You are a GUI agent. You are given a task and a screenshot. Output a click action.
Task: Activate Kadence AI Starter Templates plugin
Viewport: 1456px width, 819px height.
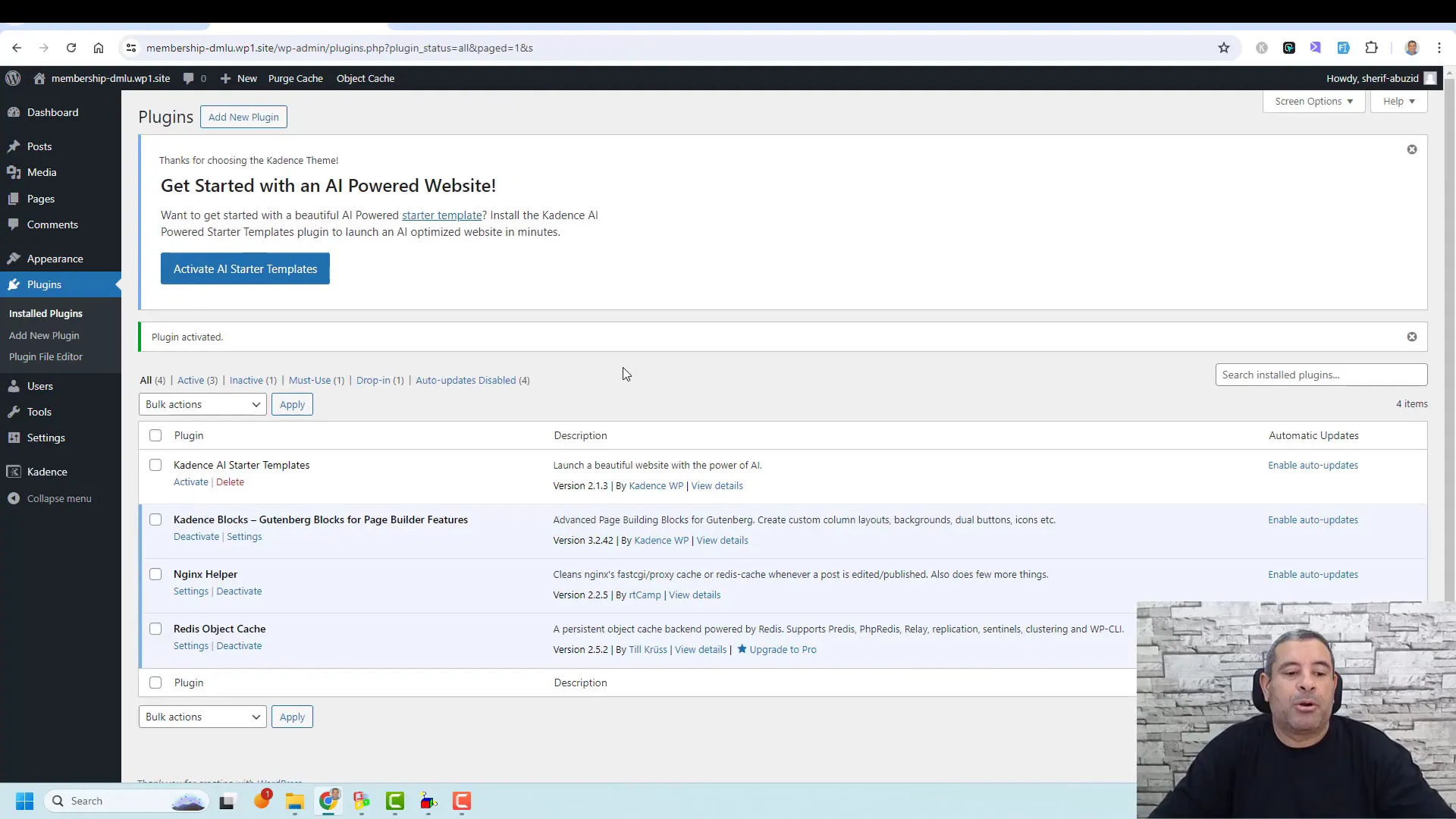190,482
